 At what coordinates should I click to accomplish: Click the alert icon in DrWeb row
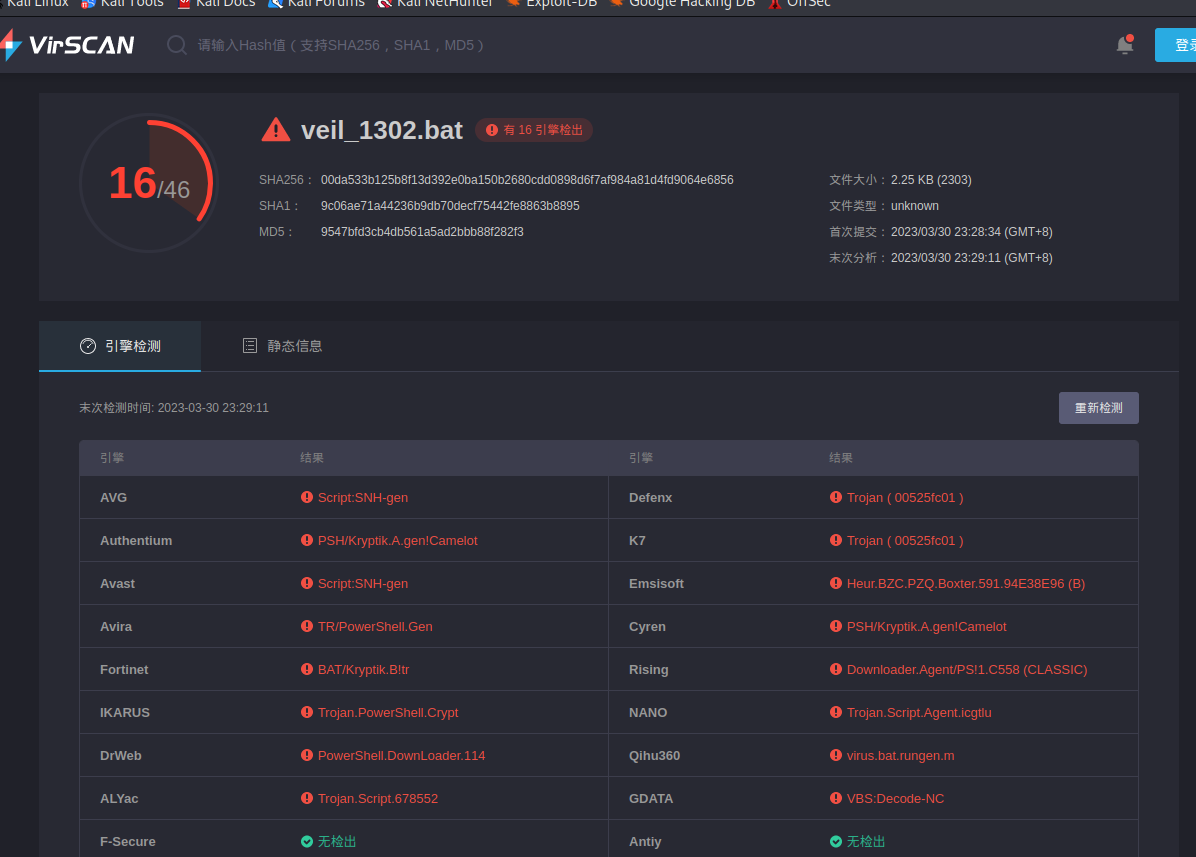307,756
